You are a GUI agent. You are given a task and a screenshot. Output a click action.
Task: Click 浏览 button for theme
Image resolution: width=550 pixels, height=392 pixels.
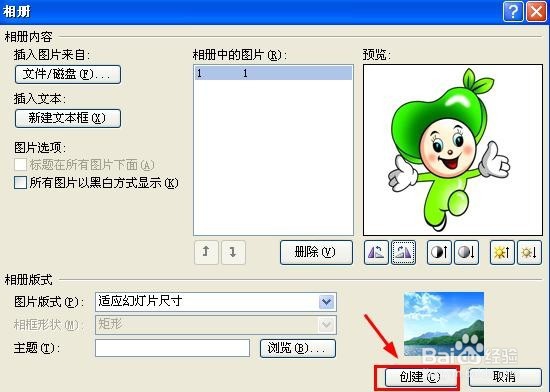tap(298, 348)
